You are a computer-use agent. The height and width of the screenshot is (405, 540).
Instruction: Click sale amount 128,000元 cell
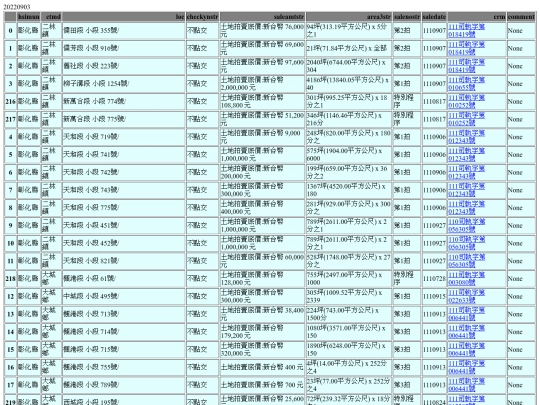(262, 279)
